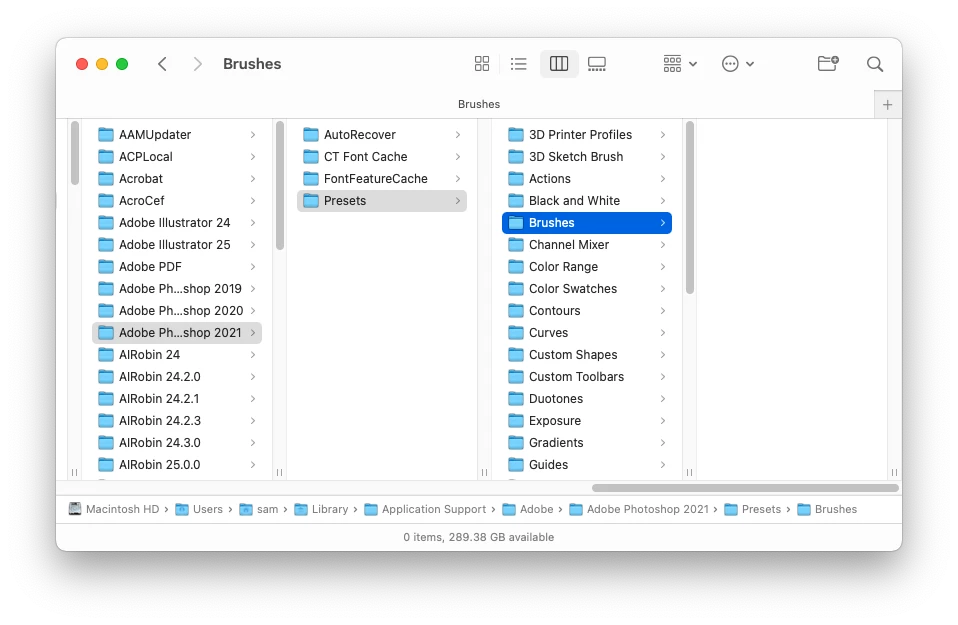Click Adobe Photoshop 2021 in path bar
The width and height of the screenshot is (958, 625).
click(639, 509)
